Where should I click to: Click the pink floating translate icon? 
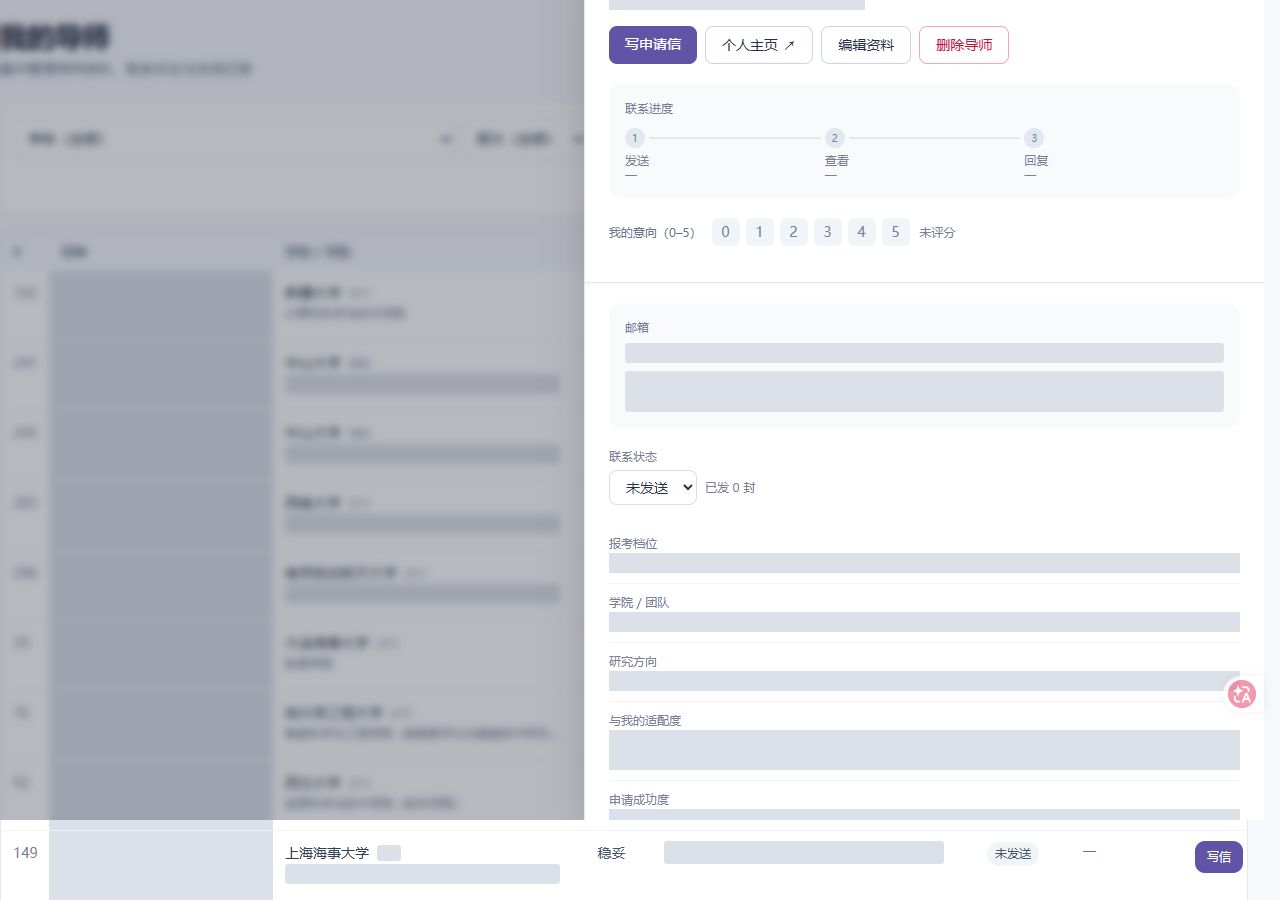click(1242, 694)
